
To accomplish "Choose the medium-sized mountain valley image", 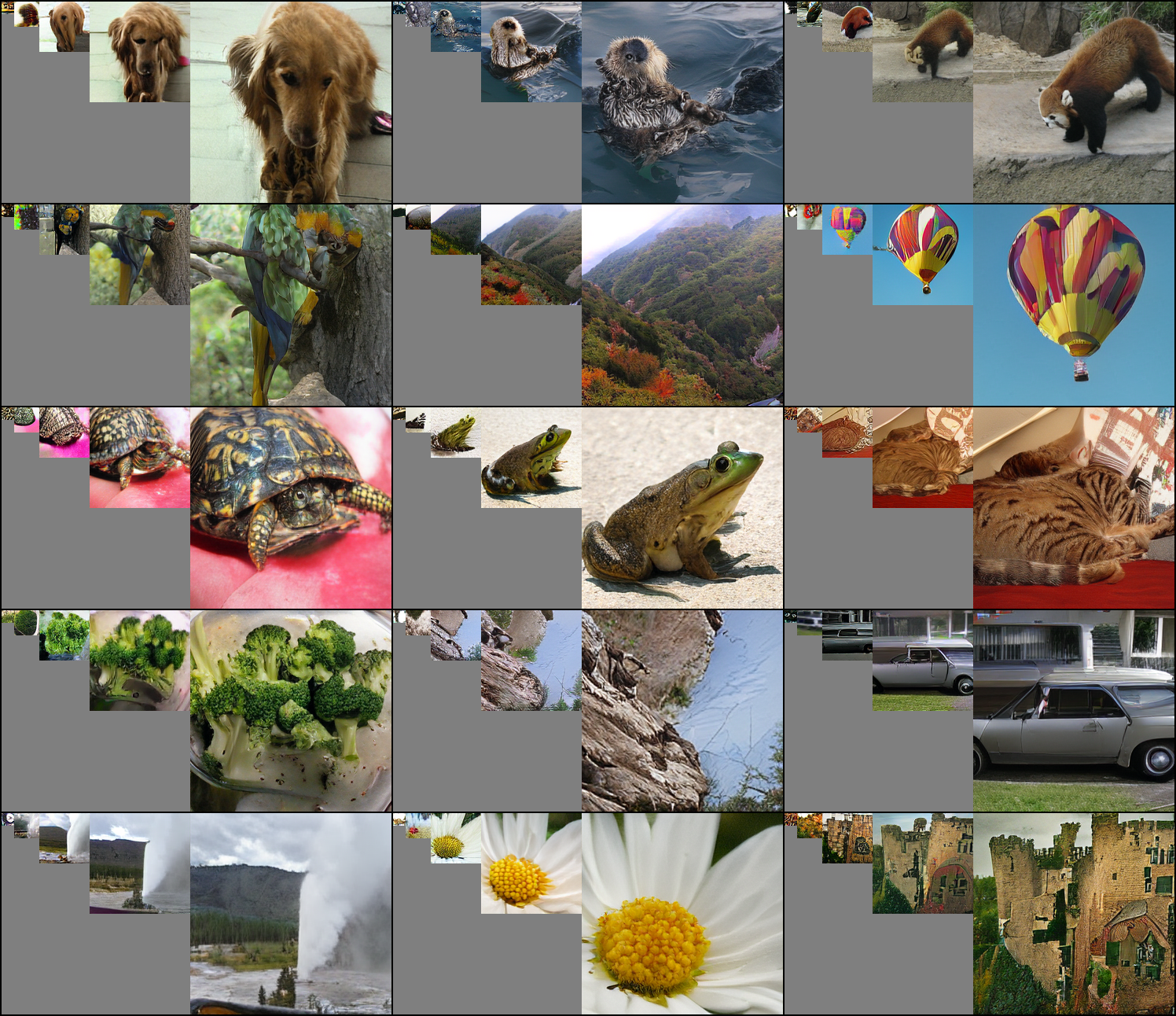I will coord(531,255).
